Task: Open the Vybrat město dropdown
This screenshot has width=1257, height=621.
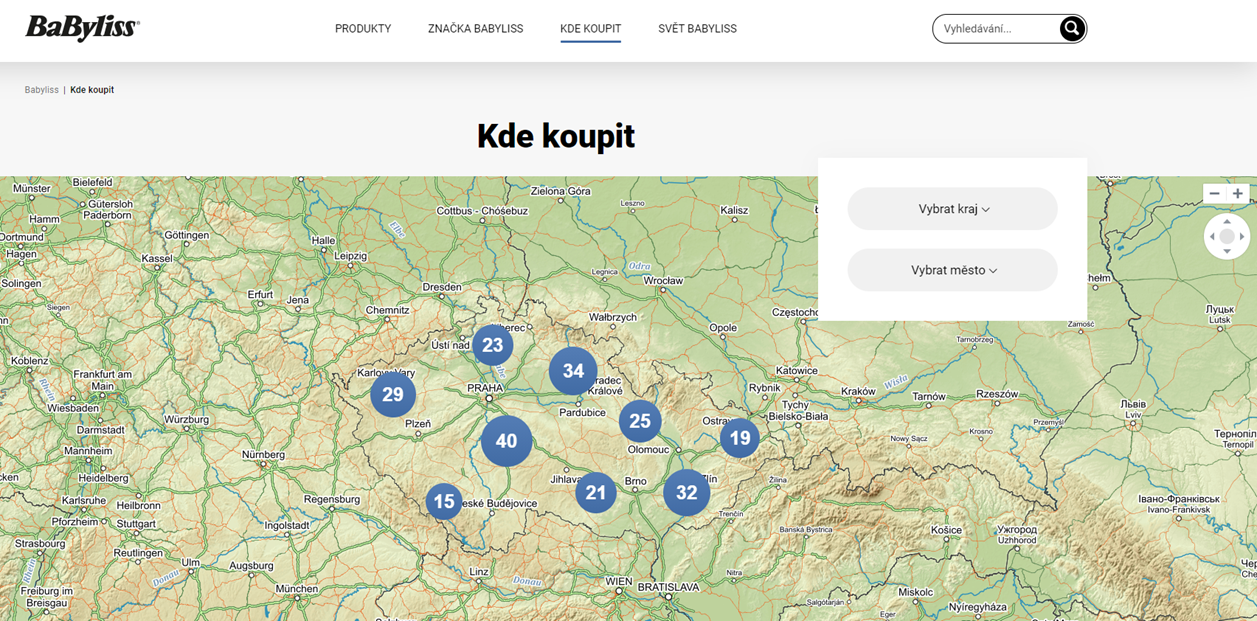Action: pyautogui.click(x=952, y=270)
